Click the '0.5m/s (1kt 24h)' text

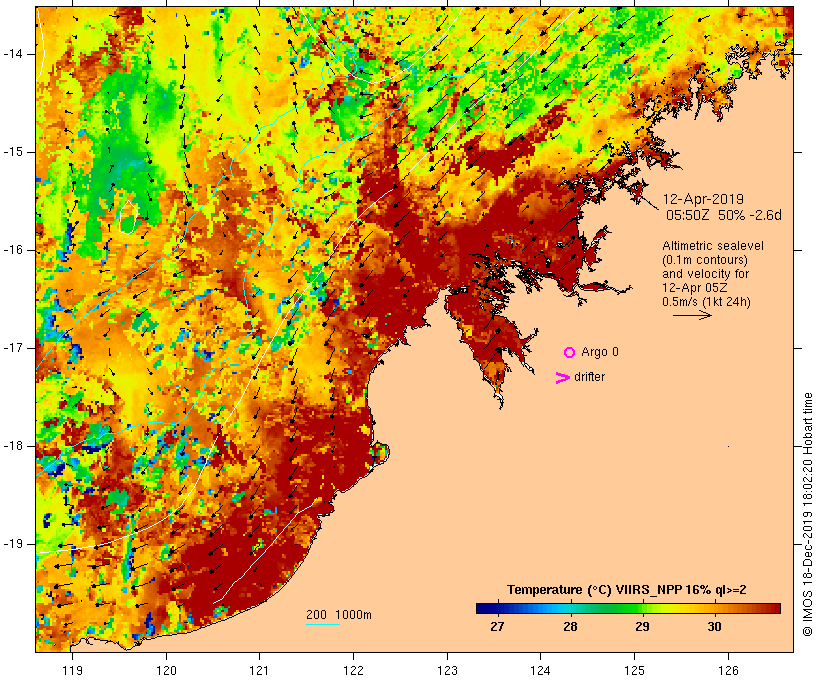click(x=706, y=302)
